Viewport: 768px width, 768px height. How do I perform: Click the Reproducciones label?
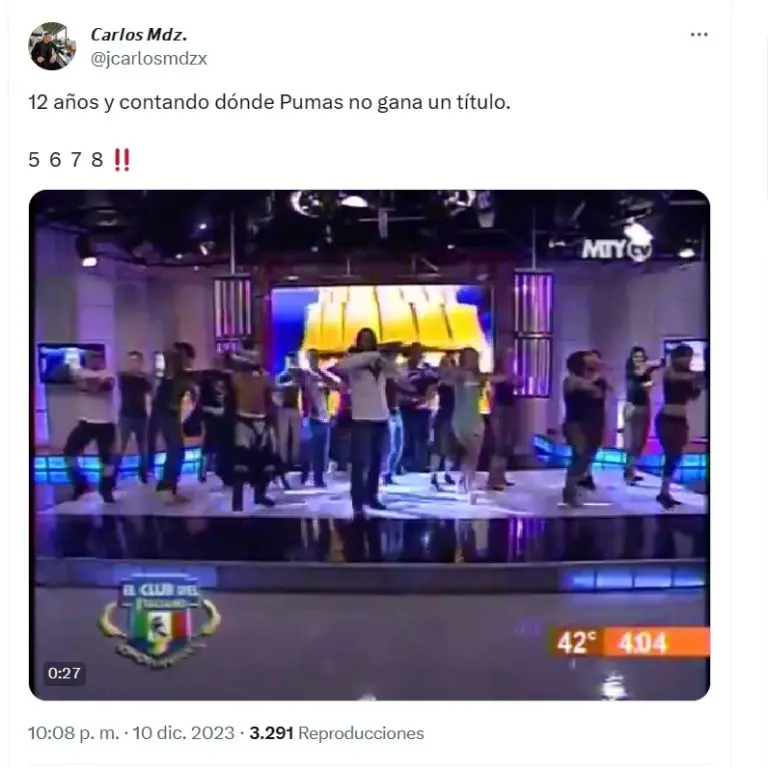point(361,733)
